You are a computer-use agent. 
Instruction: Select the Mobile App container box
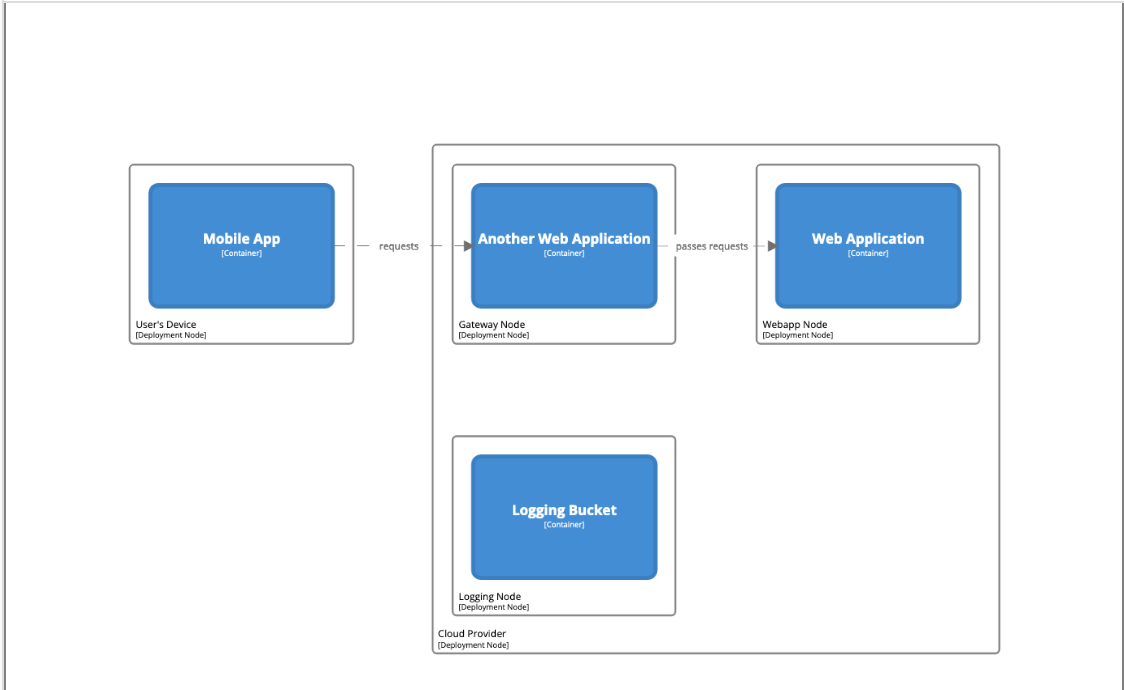coord(241,245)
